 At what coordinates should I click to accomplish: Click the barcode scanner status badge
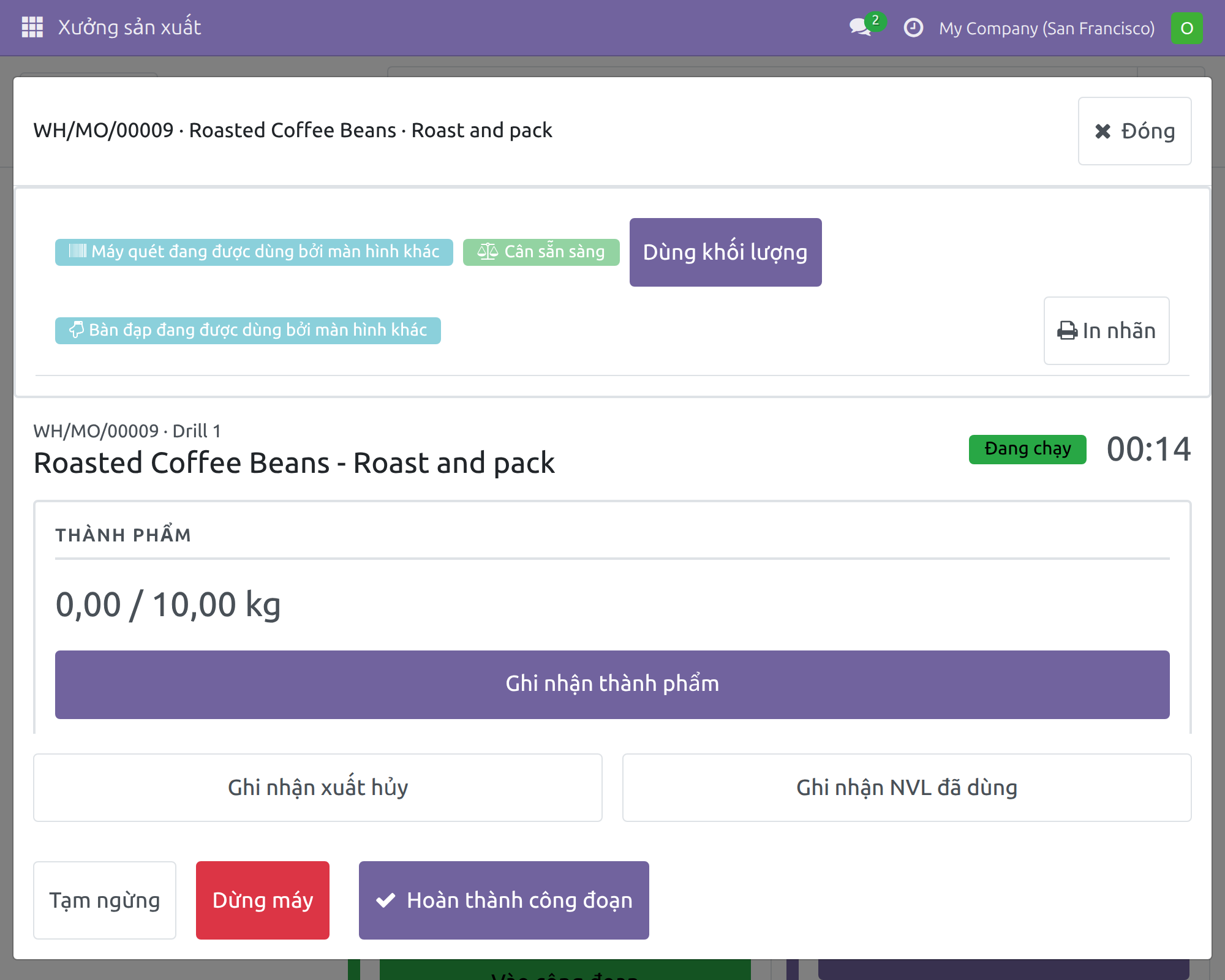[254, 252]
